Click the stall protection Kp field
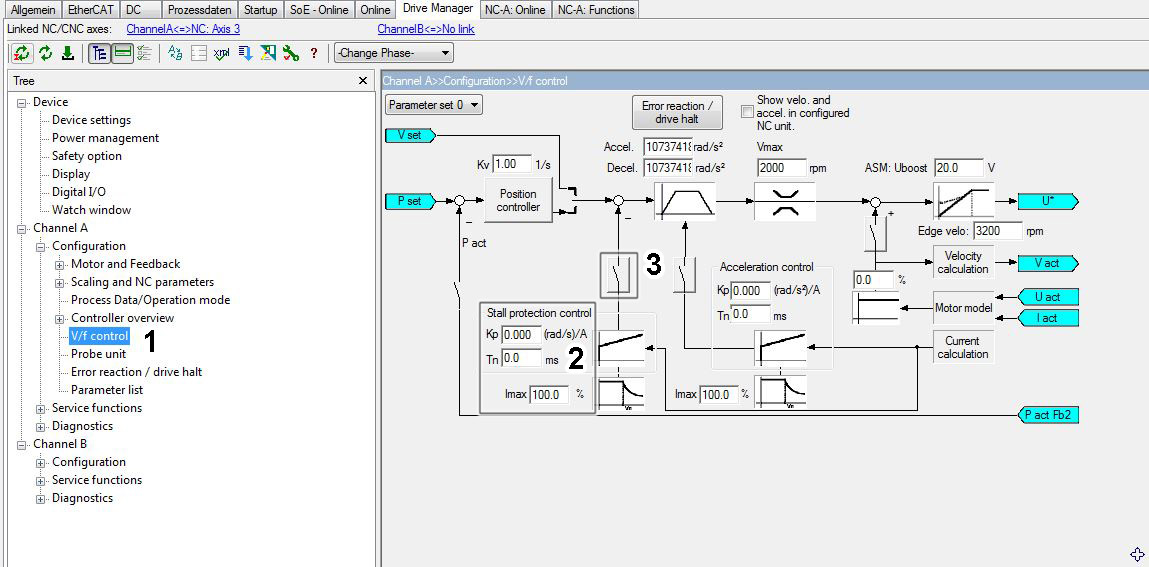 tap(521, 334)
